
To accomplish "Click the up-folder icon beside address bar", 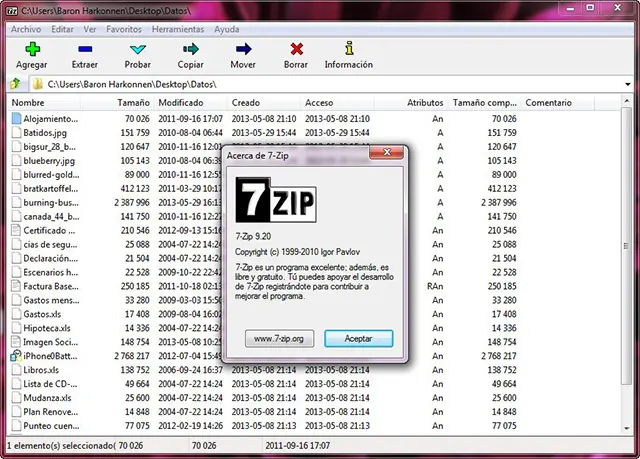I will (x=16, y=84).
